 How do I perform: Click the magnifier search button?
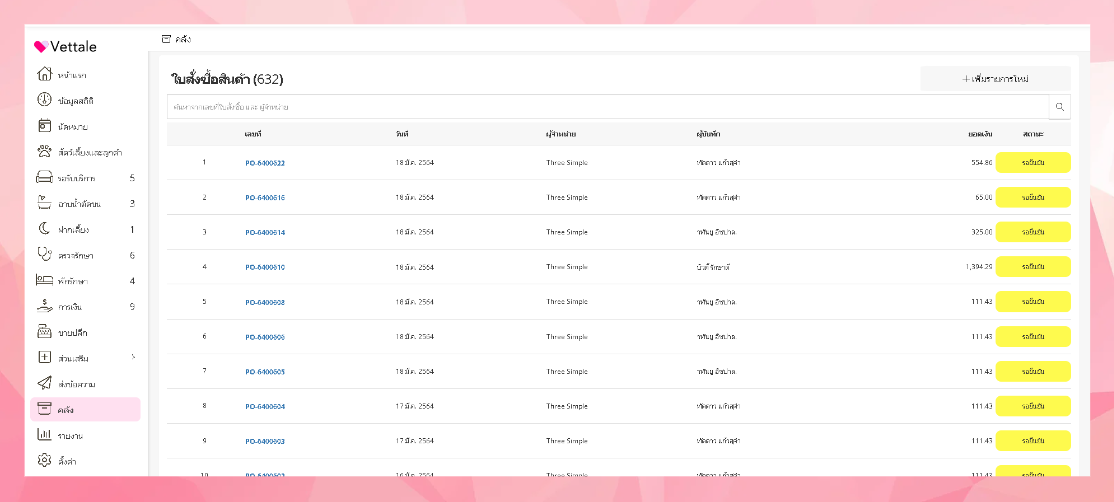(1059, 106)
